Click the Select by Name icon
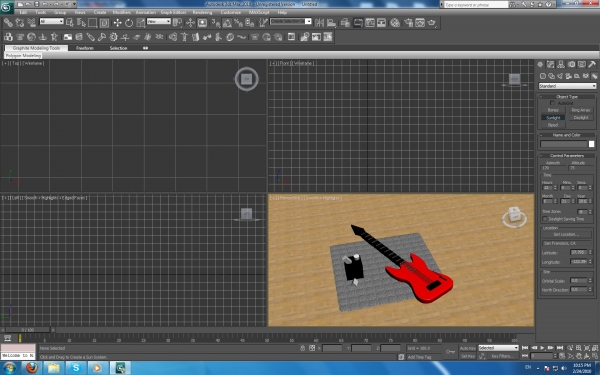Viewport: 600px width, 375px height. pos(81,23)
